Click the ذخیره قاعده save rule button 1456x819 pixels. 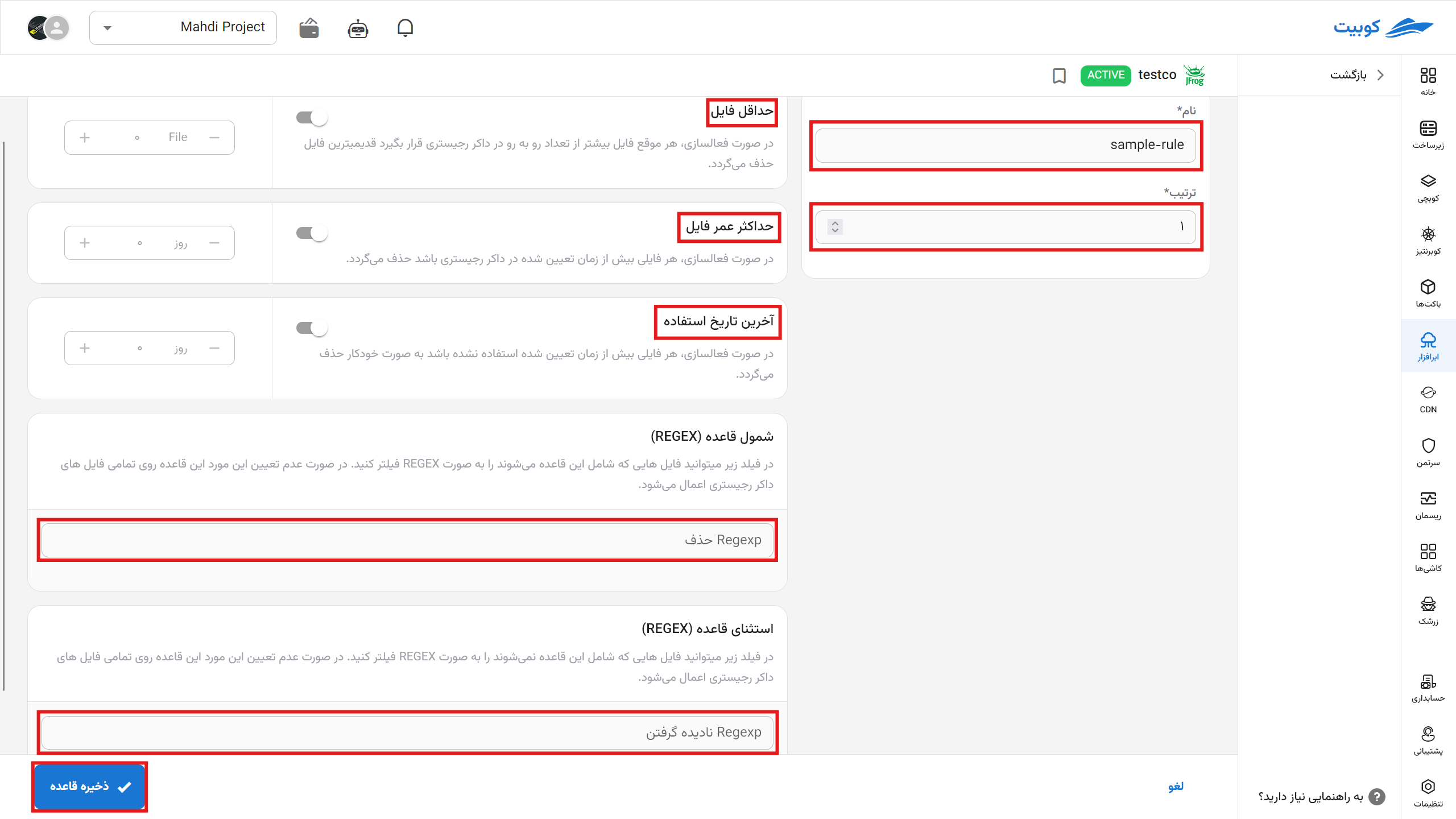[90, 787]
